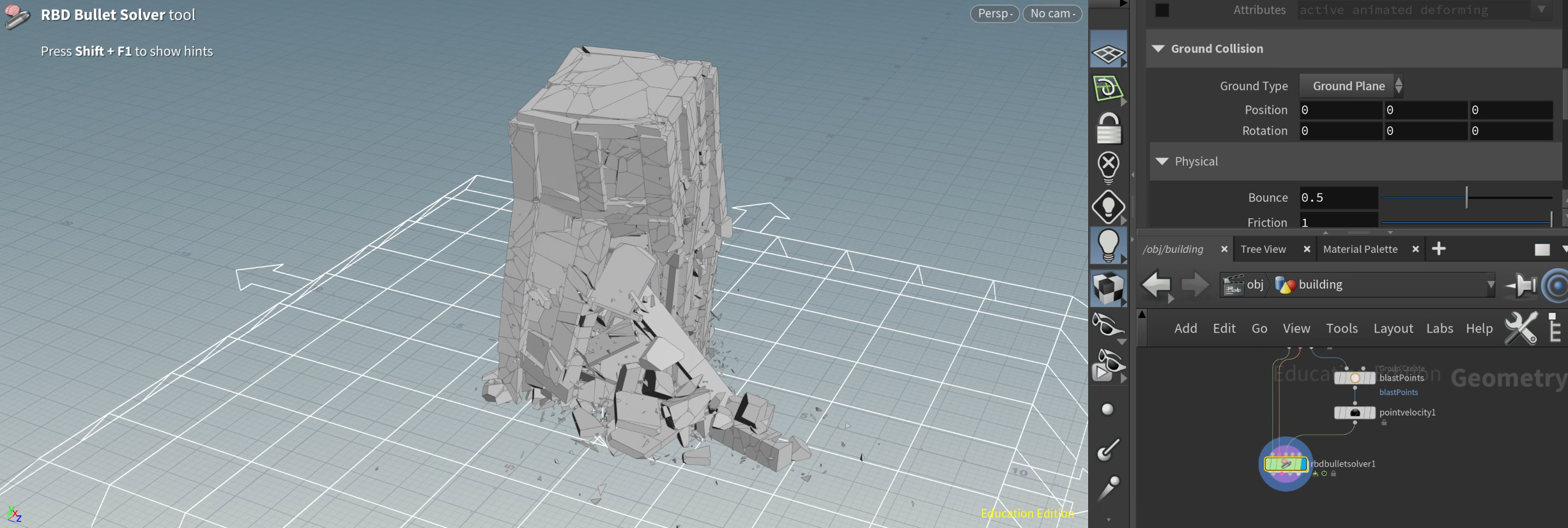
Task: Click the third Rotation field
Action: [1511, 131]
